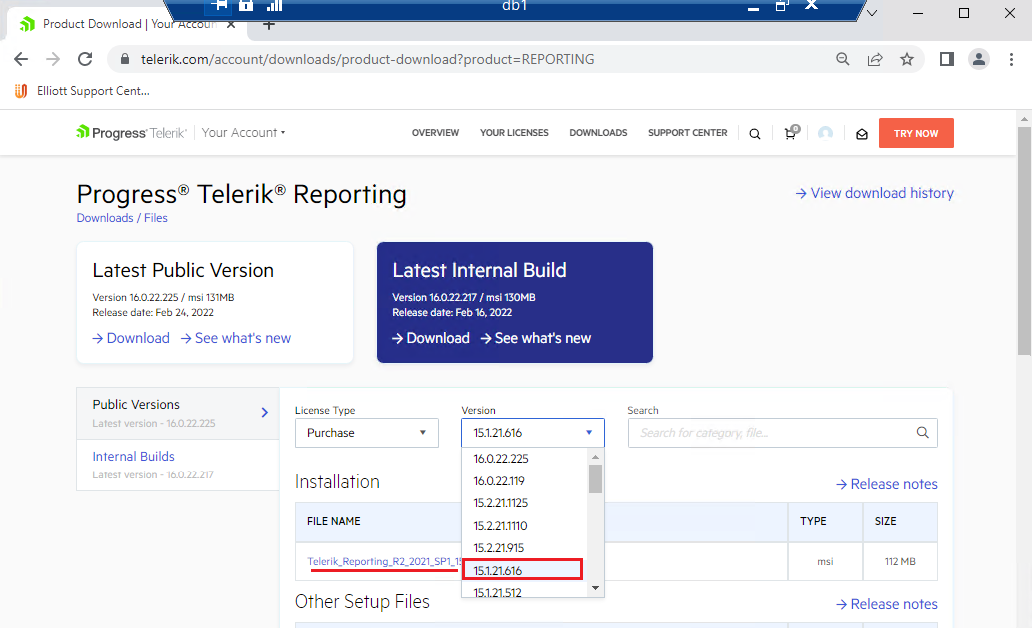Download the Latest Internal Build
The height and width of the screenshot is (628, 1032).
[x=431, y=338]
